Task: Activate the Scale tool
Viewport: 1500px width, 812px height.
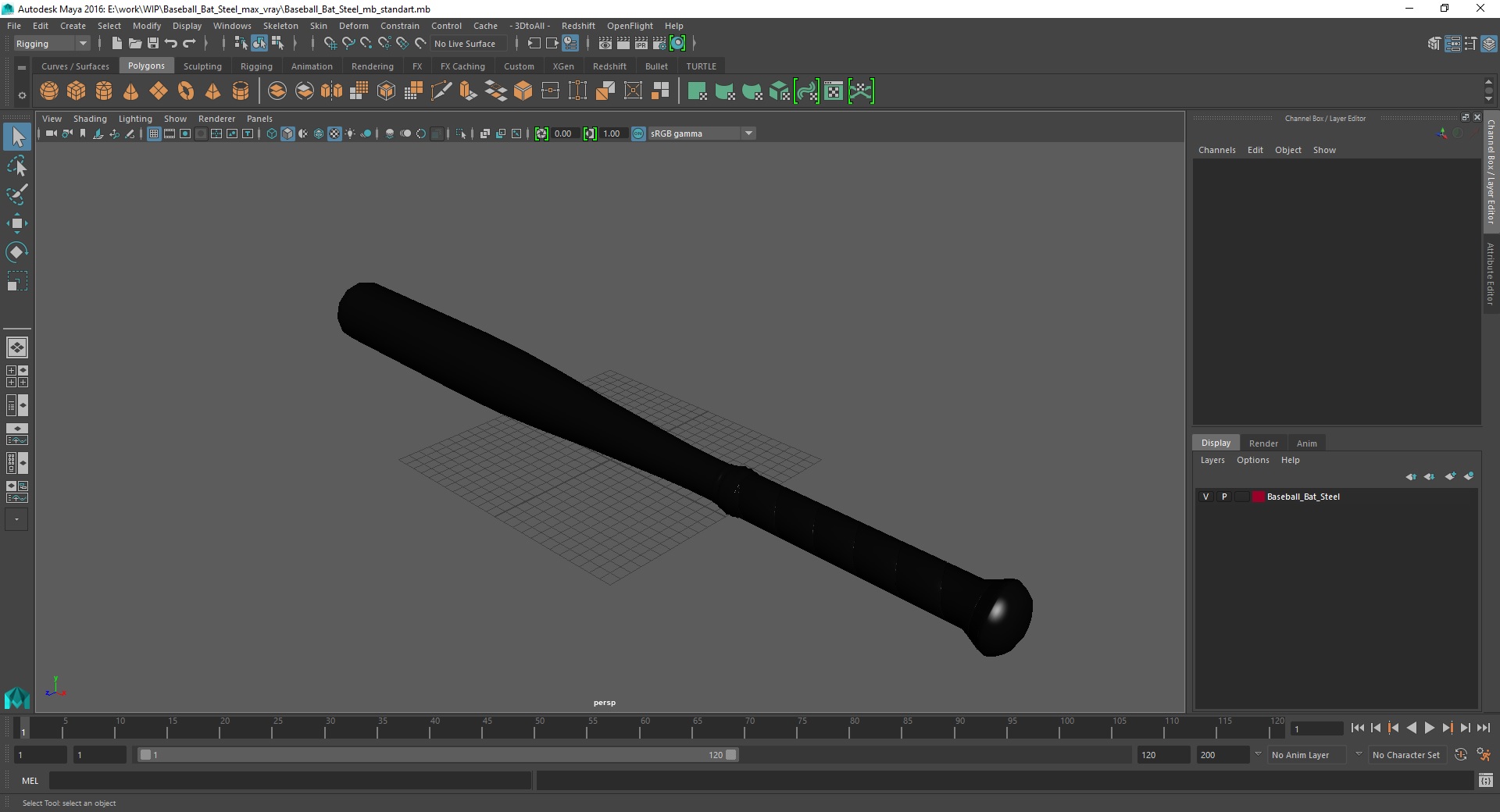Action: tap(17, 281)
